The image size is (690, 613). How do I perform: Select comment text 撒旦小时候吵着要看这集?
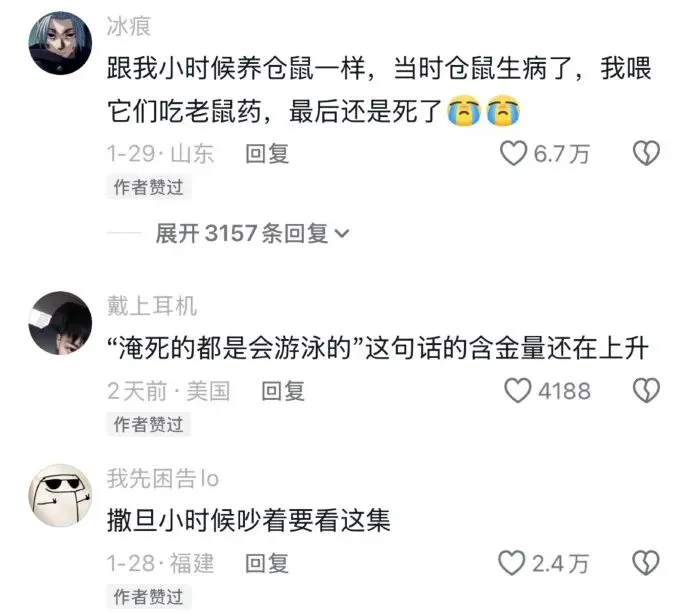click(x=249, y=521)
